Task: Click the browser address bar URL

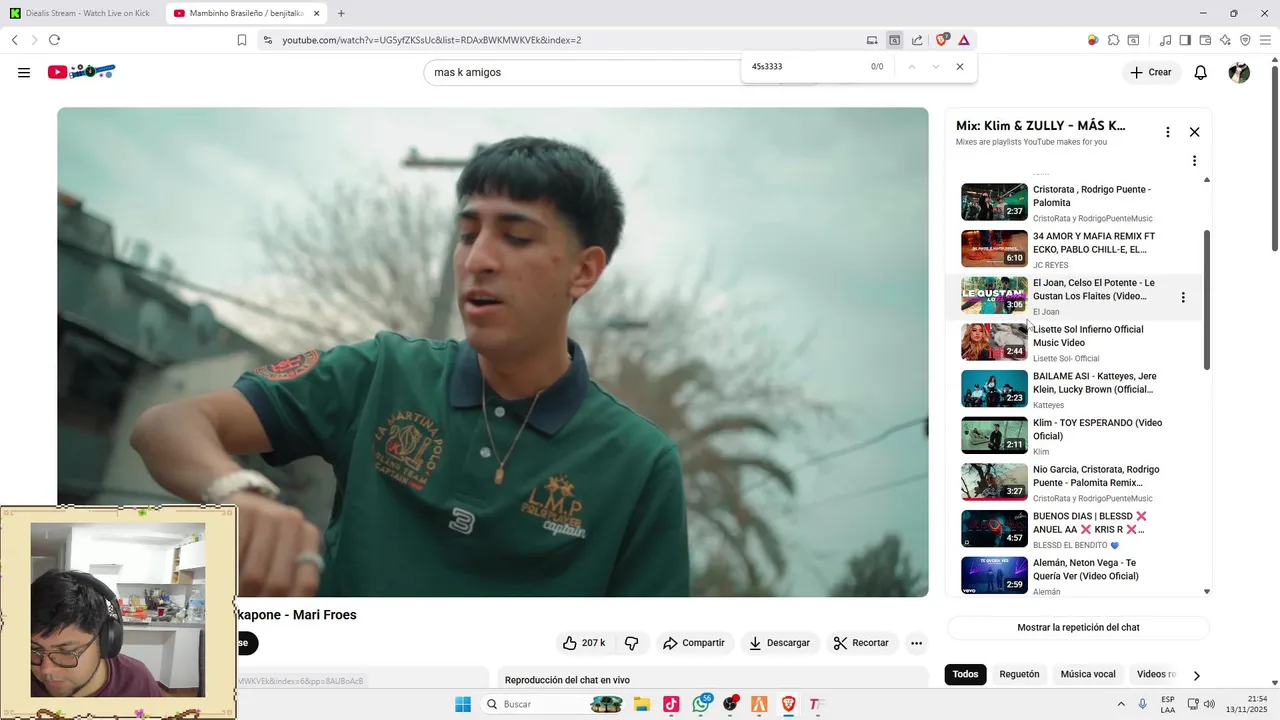Action: coord(431,40)
